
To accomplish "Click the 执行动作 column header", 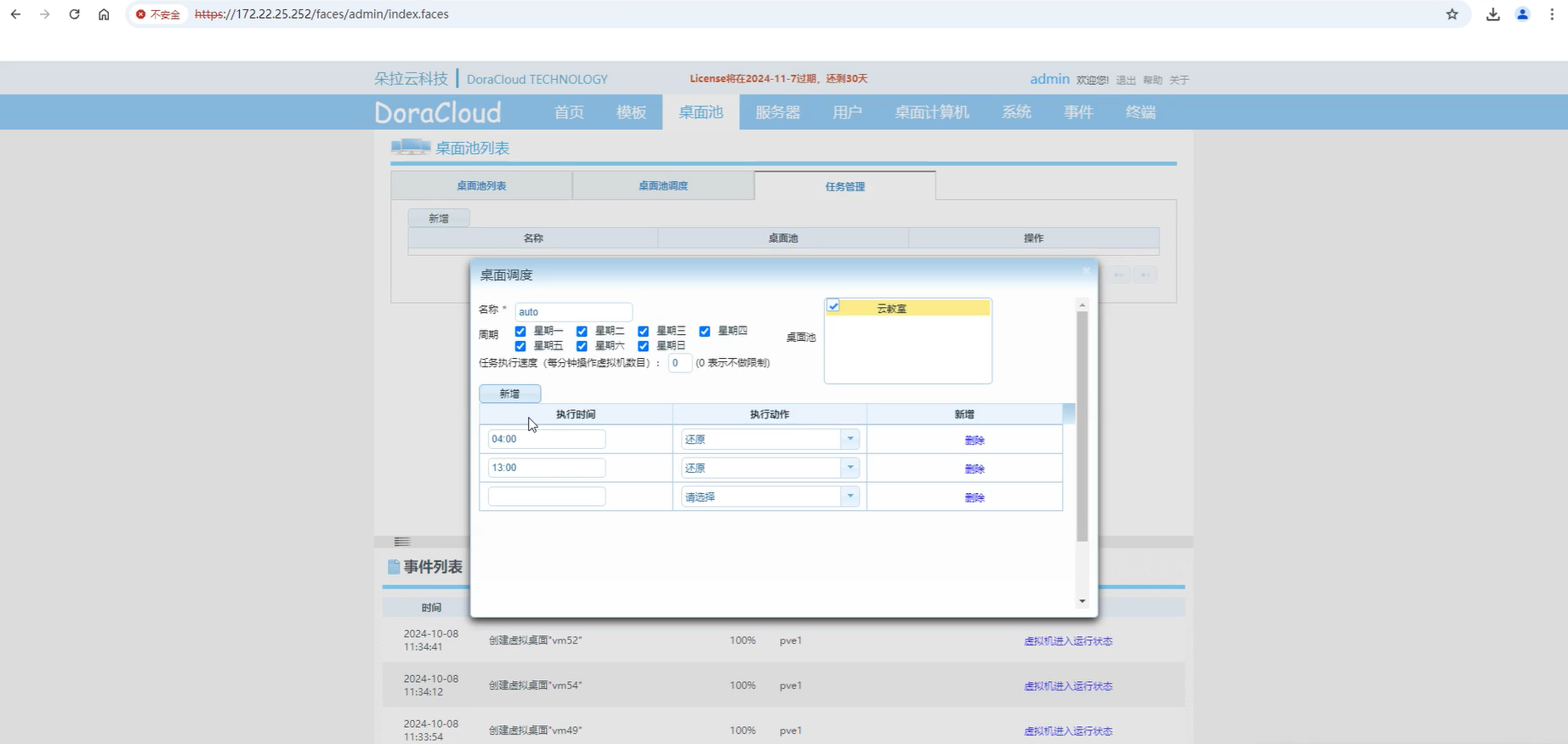I will [x=770, y=414].
